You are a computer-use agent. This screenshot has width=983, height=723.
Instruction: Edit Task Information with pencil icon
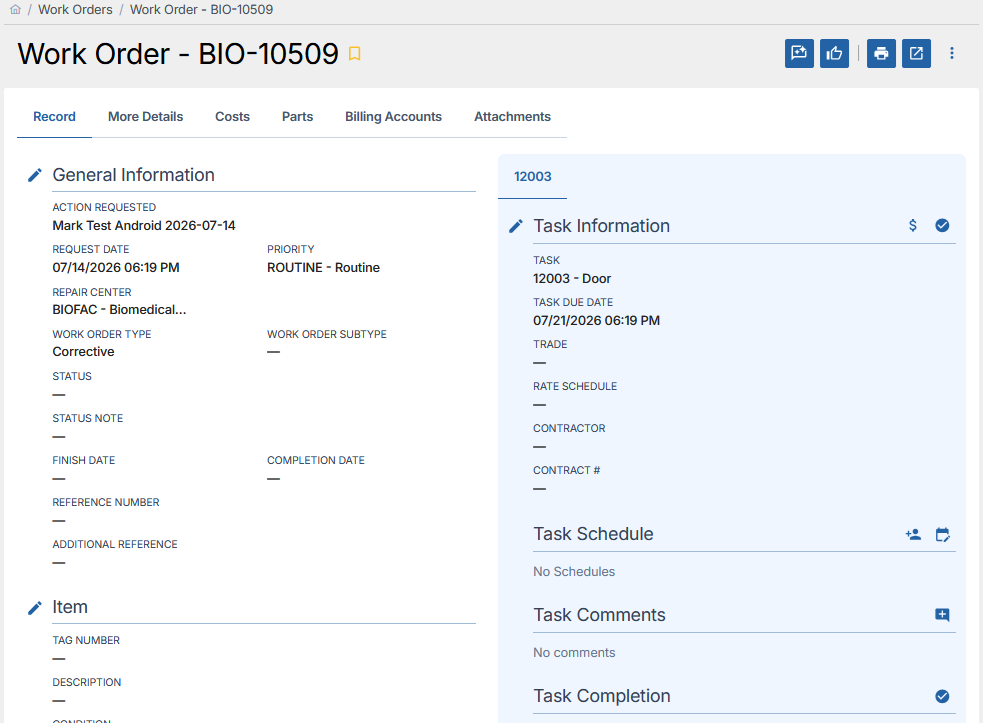pyautogui.click(x=516, y=226)
